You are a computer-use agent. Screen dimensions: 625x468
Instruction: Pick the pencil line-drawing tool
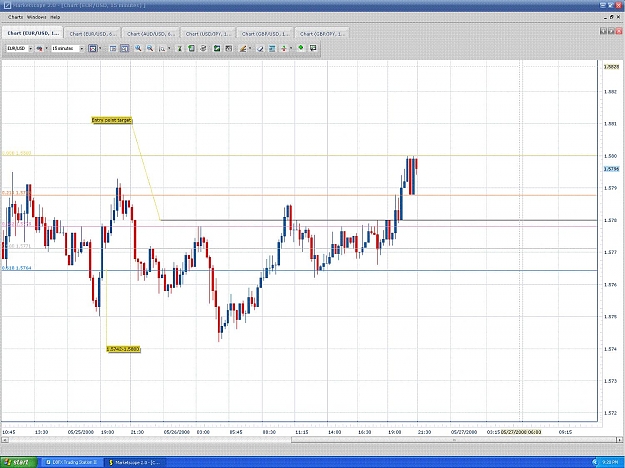pyautogui.click(x=243, y=49)
